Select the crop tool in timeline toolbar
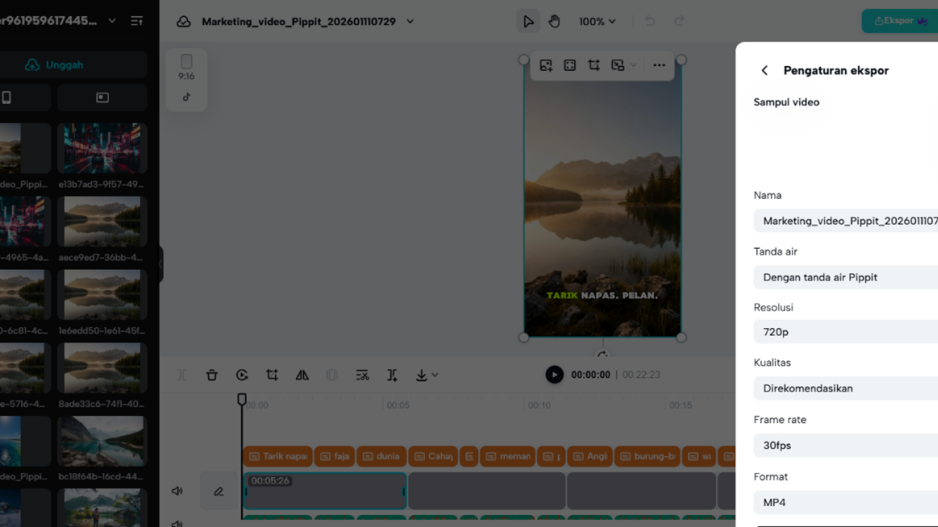The height and width of the screenshot is (527, 938). tap(272, 375)
